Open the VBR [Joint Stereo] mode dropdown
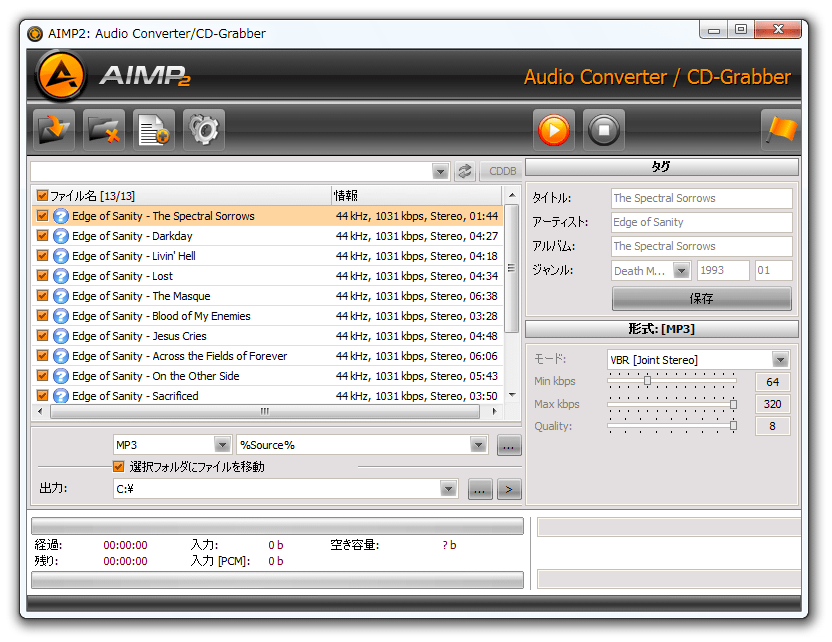This screenshot has width=832, height=642. pos(780,360)
